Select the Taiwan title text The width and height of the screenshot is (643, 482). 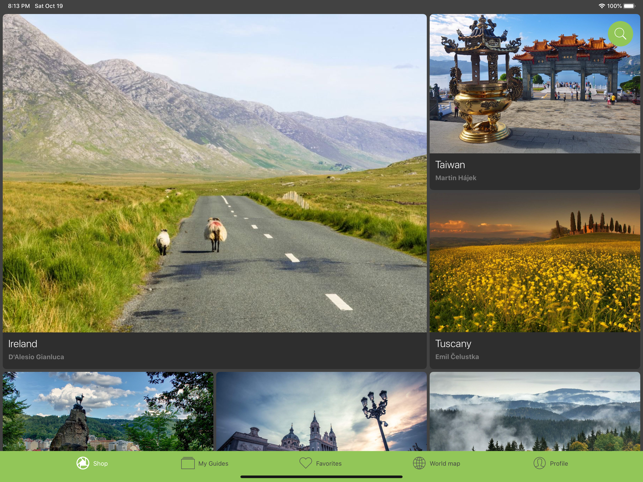tap(450, 165)
